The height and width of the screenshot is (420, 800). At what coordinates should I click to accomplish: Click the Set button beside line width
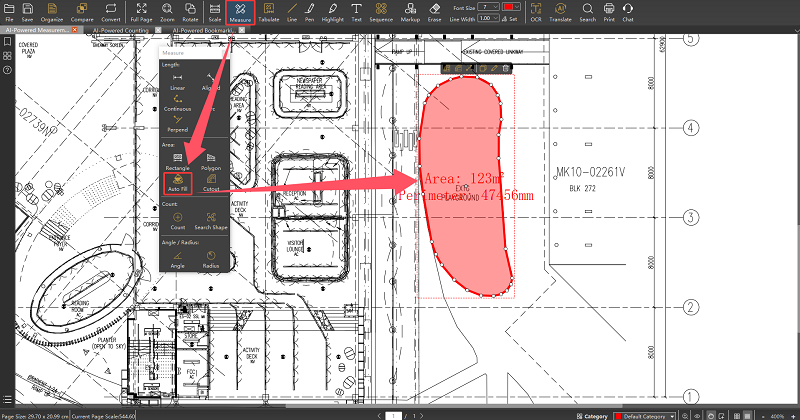511,18
